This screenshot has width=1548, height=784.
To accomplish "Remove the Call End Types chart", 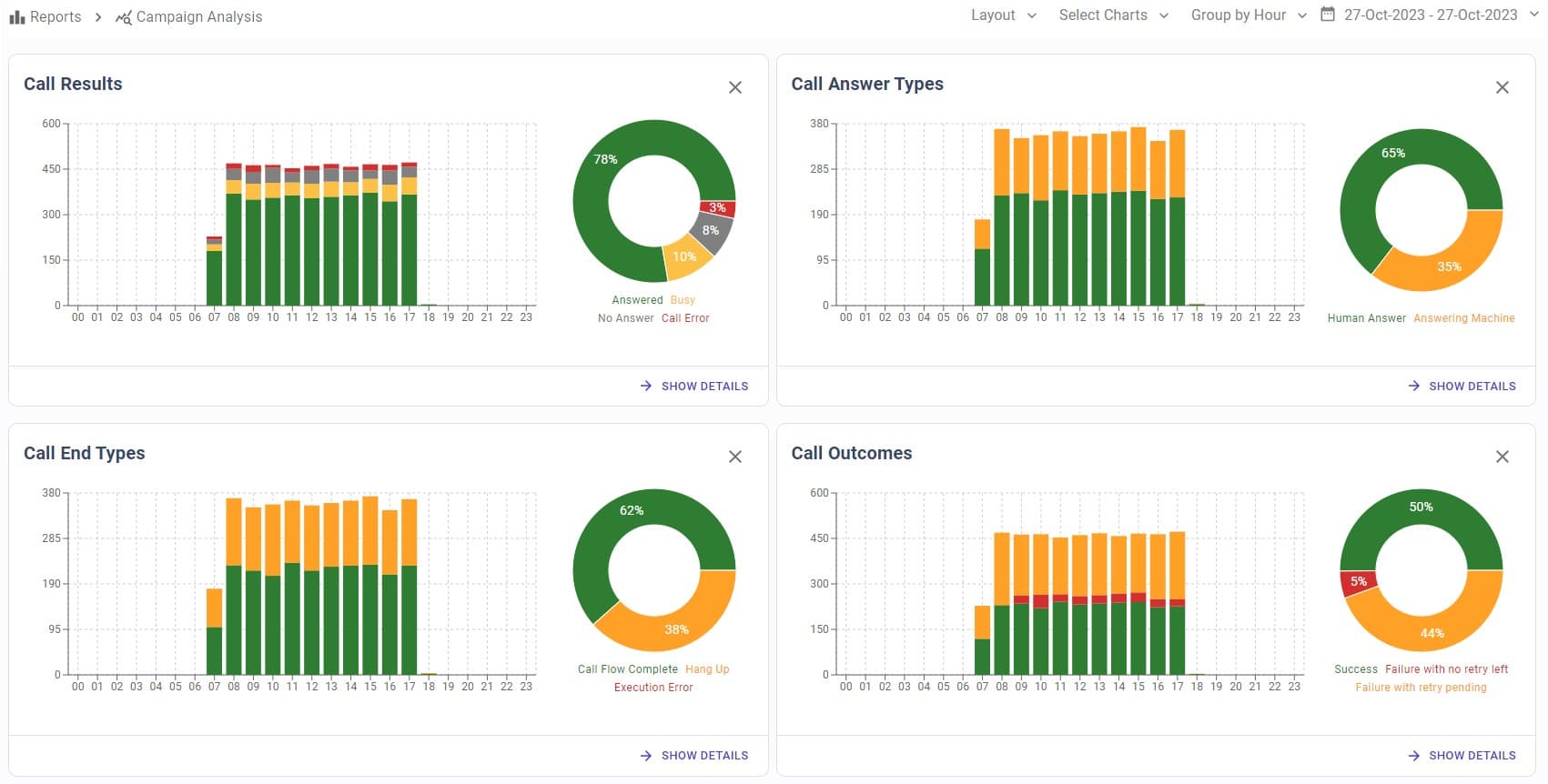I will tap(735, 457).
